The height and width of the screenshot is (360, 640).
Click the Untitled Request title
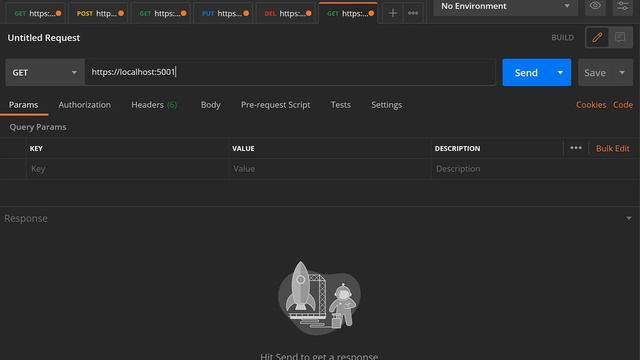tap(44, 38)
